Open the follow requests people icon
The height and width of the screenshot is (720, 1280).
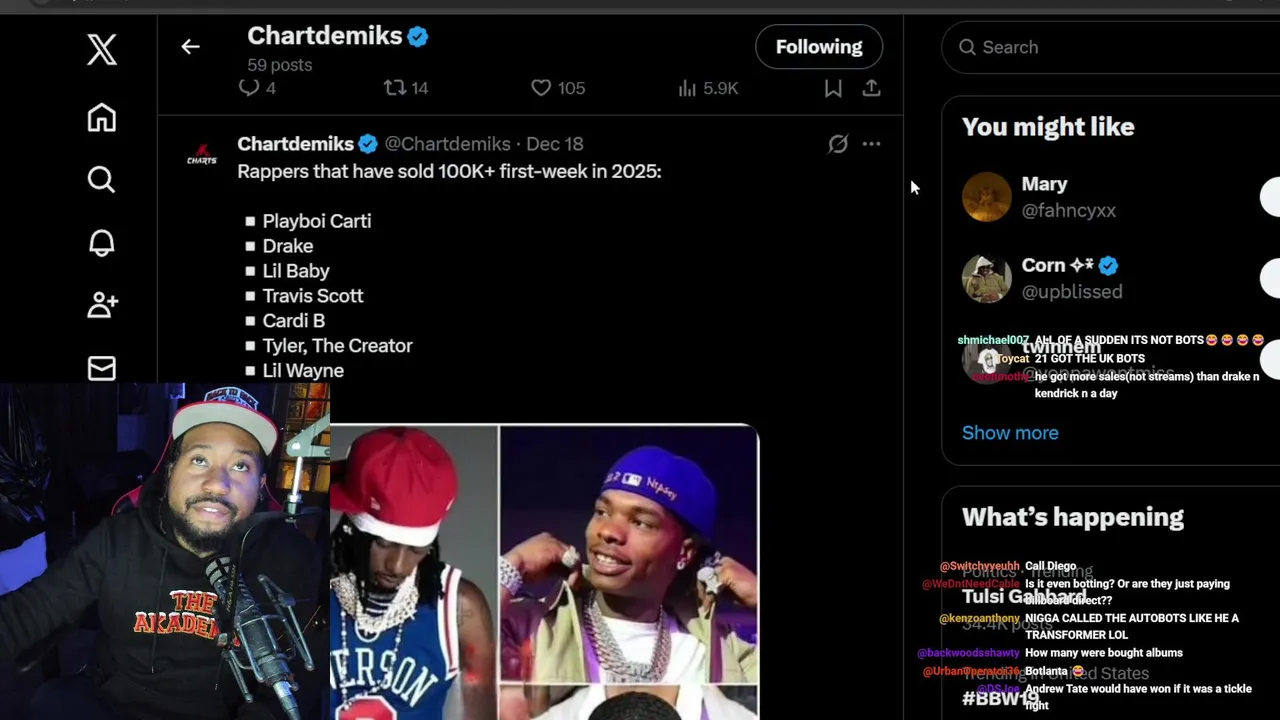pos(101,305)
